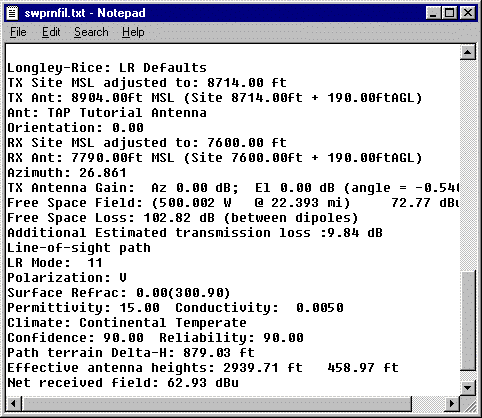Click the horizontal scrollbar right arrow
The width and height of the screenshot is (482, 418).
(452, 404)
